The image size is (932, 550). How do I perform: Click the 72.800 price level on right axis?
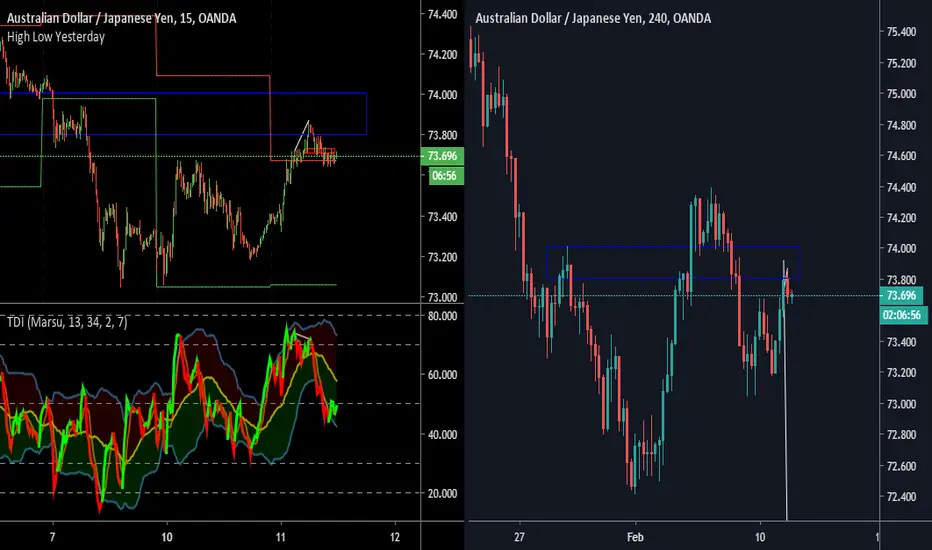pos(901,435)
